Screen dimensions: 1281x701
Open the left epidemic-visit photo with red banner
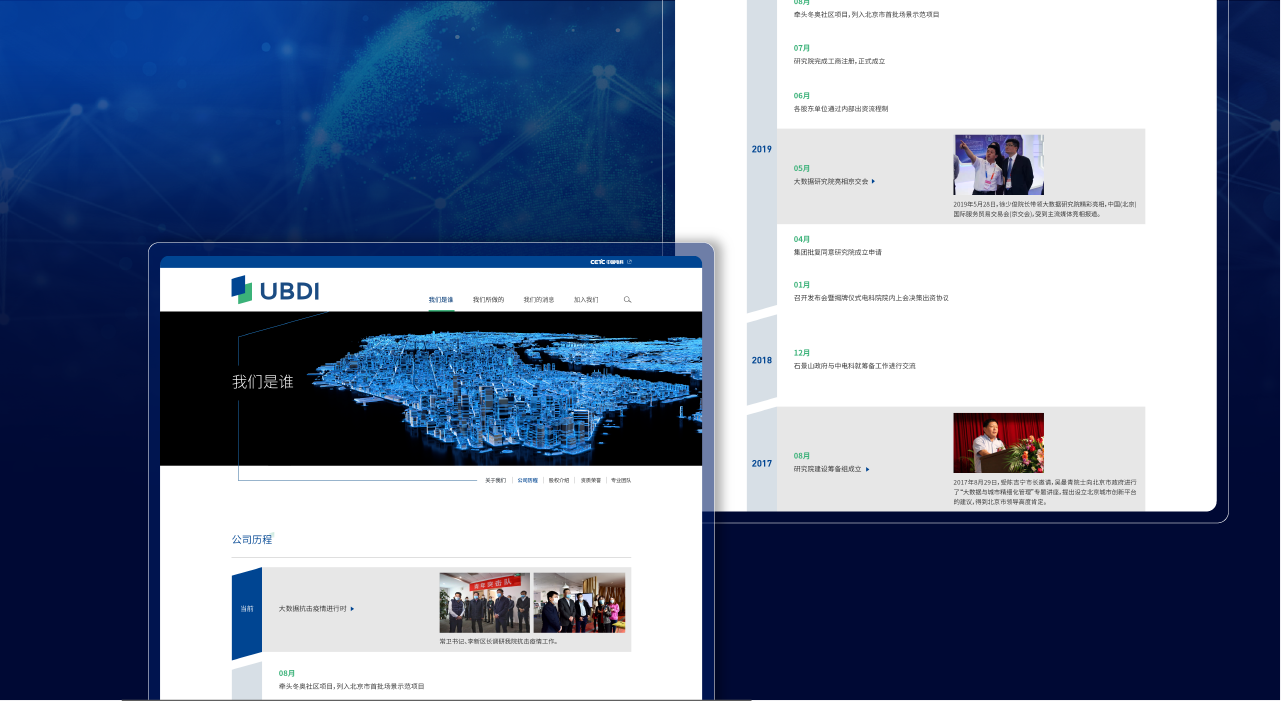484,603
